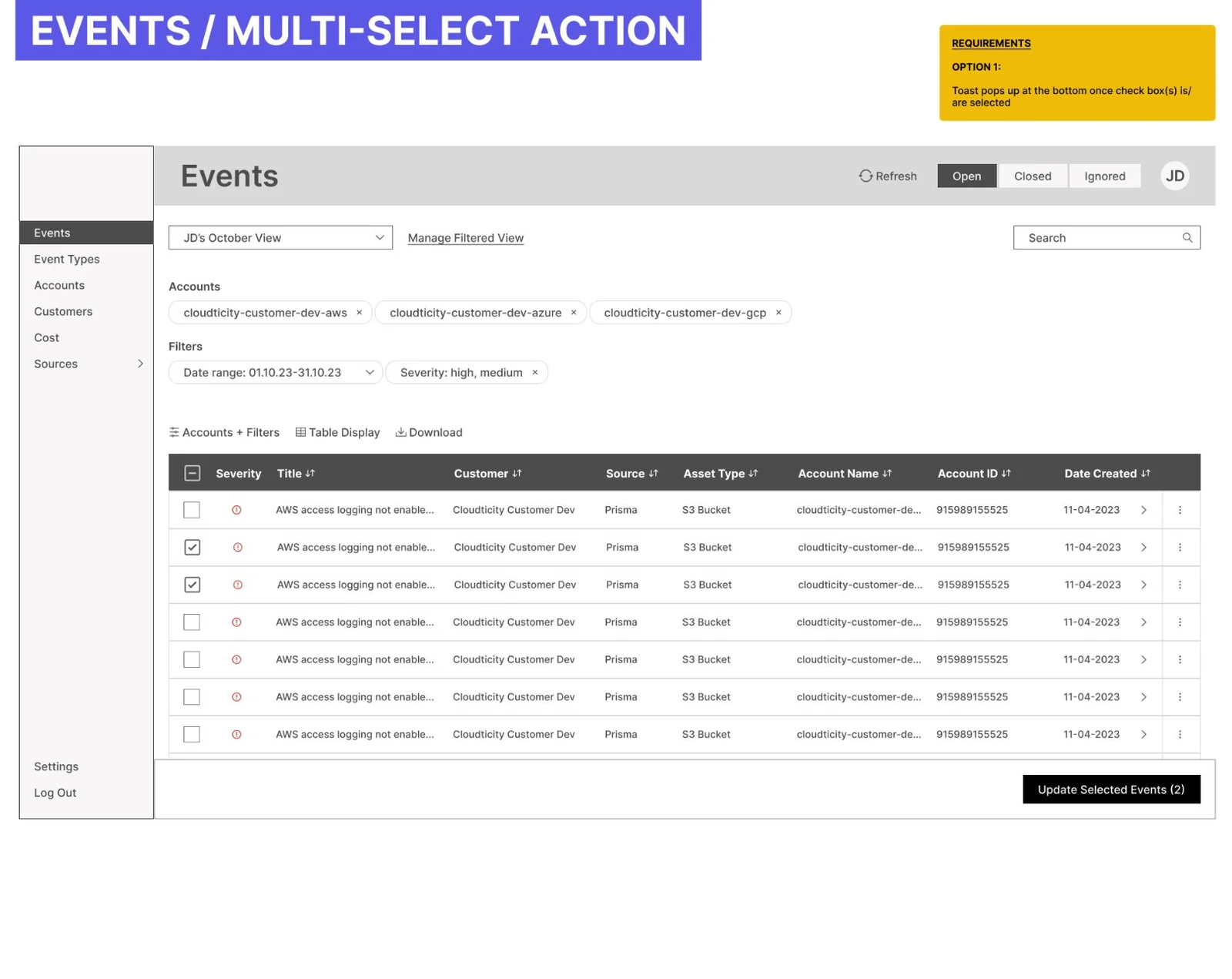The width and height of the screenshot is (1232, 979).
Task: Toggle the header select-all checkbox
Action: coord(192,473)
